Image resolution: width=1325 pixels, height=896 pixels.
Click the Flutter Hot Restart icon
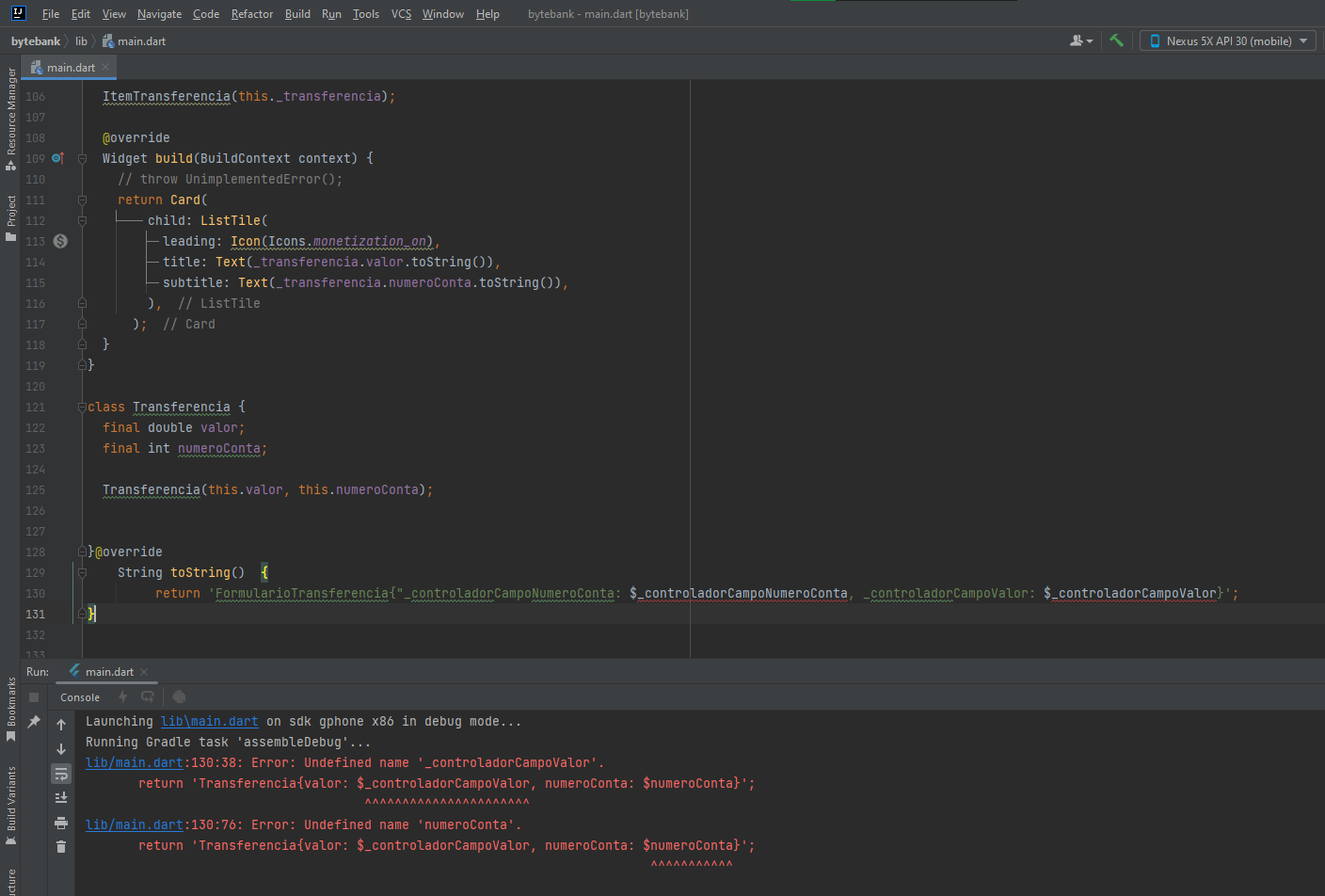[x=148, y=696]
